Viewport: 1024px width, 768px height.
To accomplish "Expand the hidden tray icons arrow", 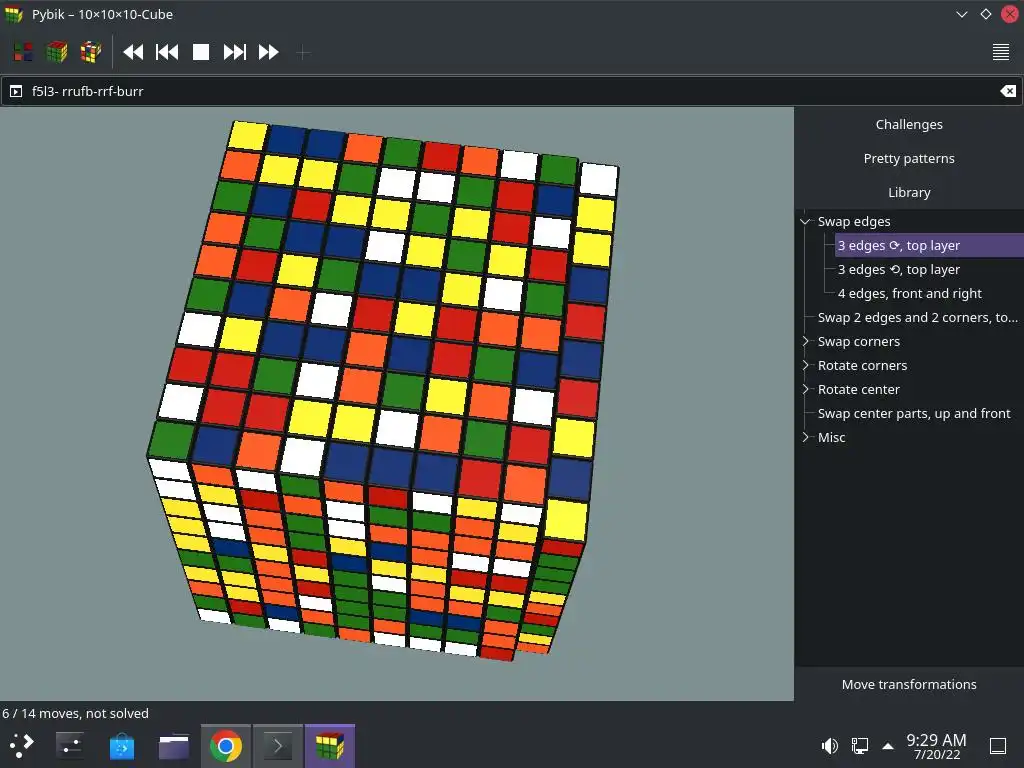I will coord(888,745).
